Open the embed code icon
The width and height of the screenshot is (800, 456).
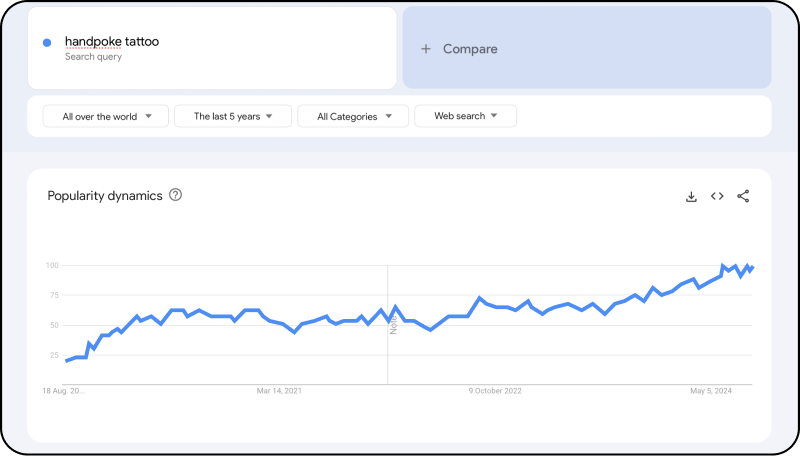(x=717, y=196)
